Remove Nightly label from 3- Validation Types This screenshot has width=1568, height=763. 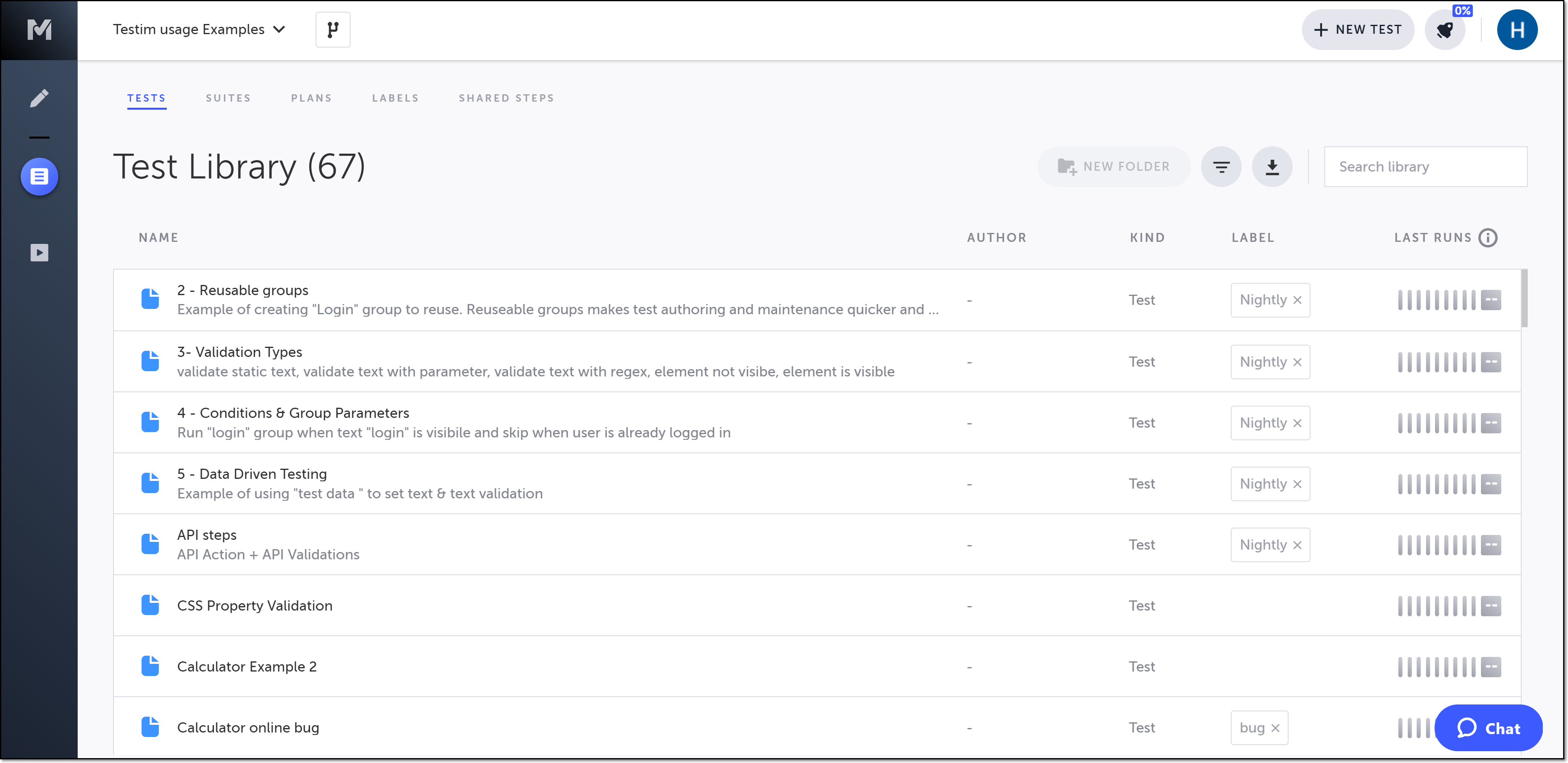coord(1297,362)
